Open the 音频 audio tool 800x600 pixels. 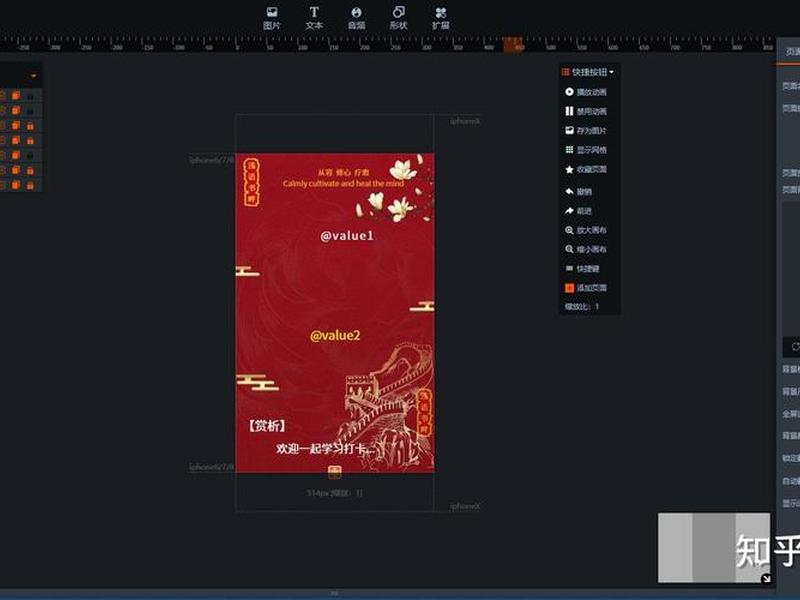356,18
